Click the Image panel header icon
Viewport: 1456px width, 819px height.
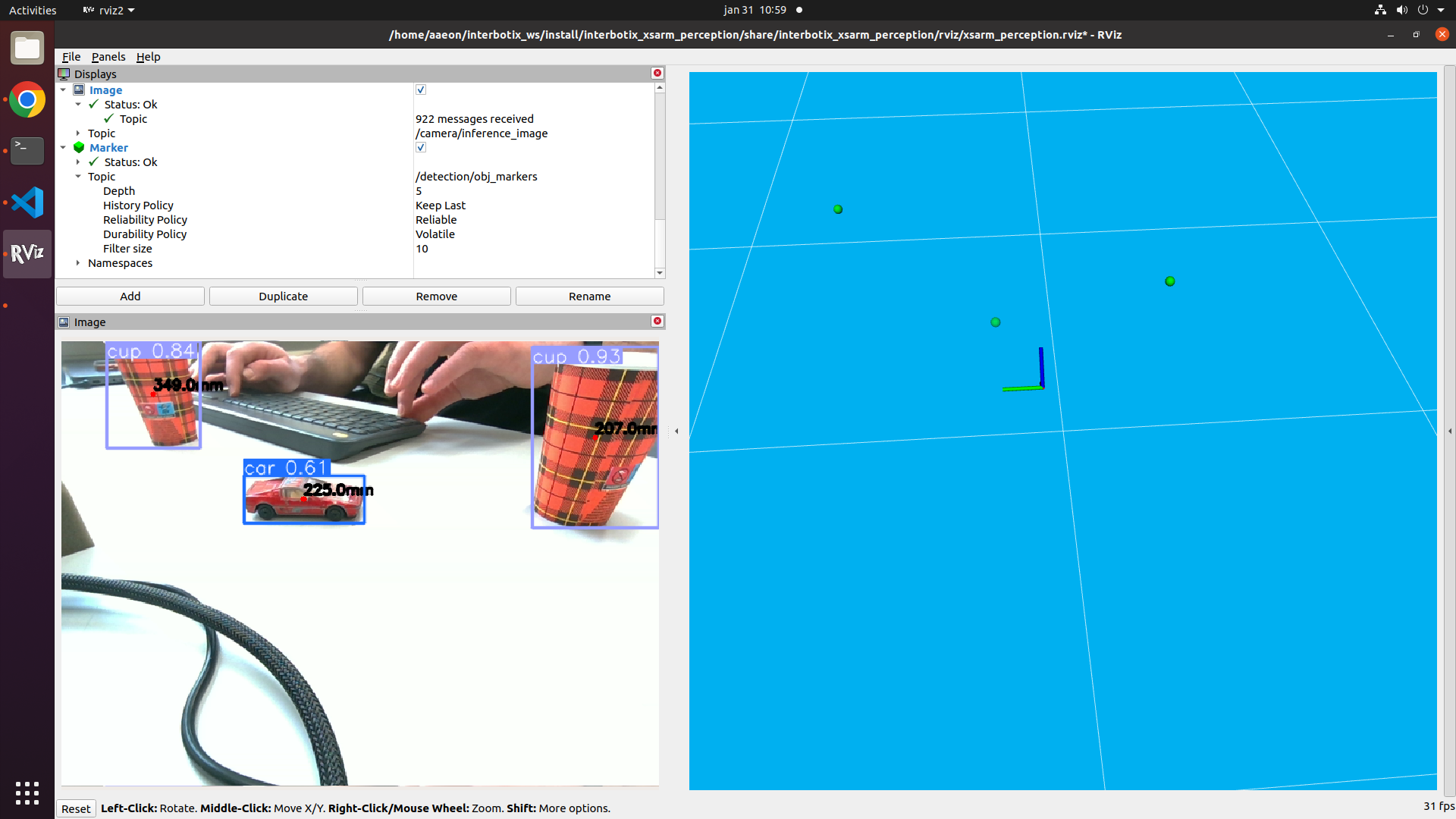pyautogui.click(x=64, y=322)
